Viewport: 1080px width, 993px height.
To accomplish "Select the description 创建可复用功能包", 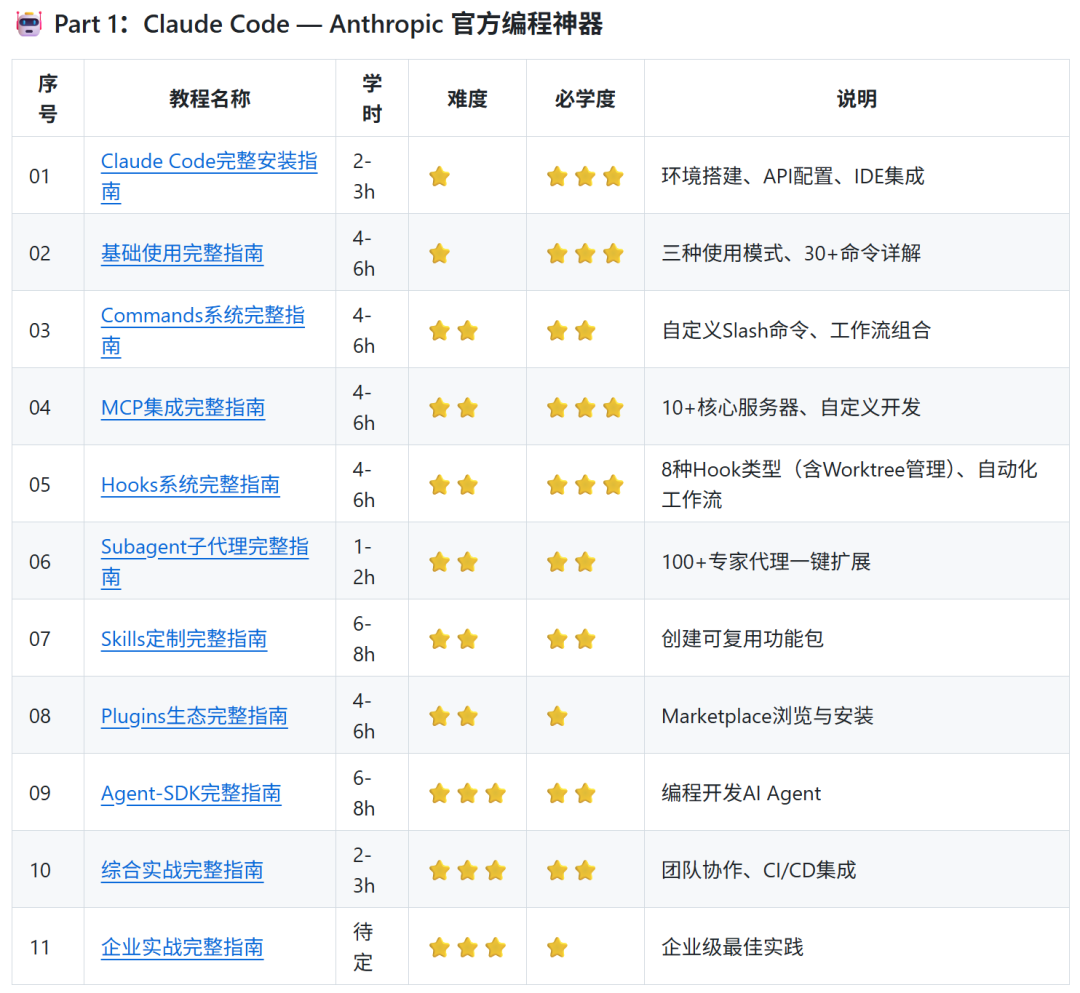I will point(742,639).
